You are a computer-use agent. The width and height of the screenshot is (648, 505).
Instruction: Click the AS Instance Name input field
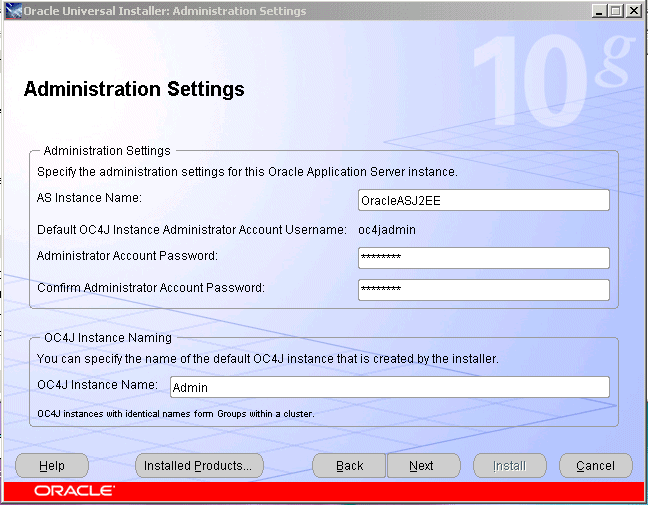point(484,200)
